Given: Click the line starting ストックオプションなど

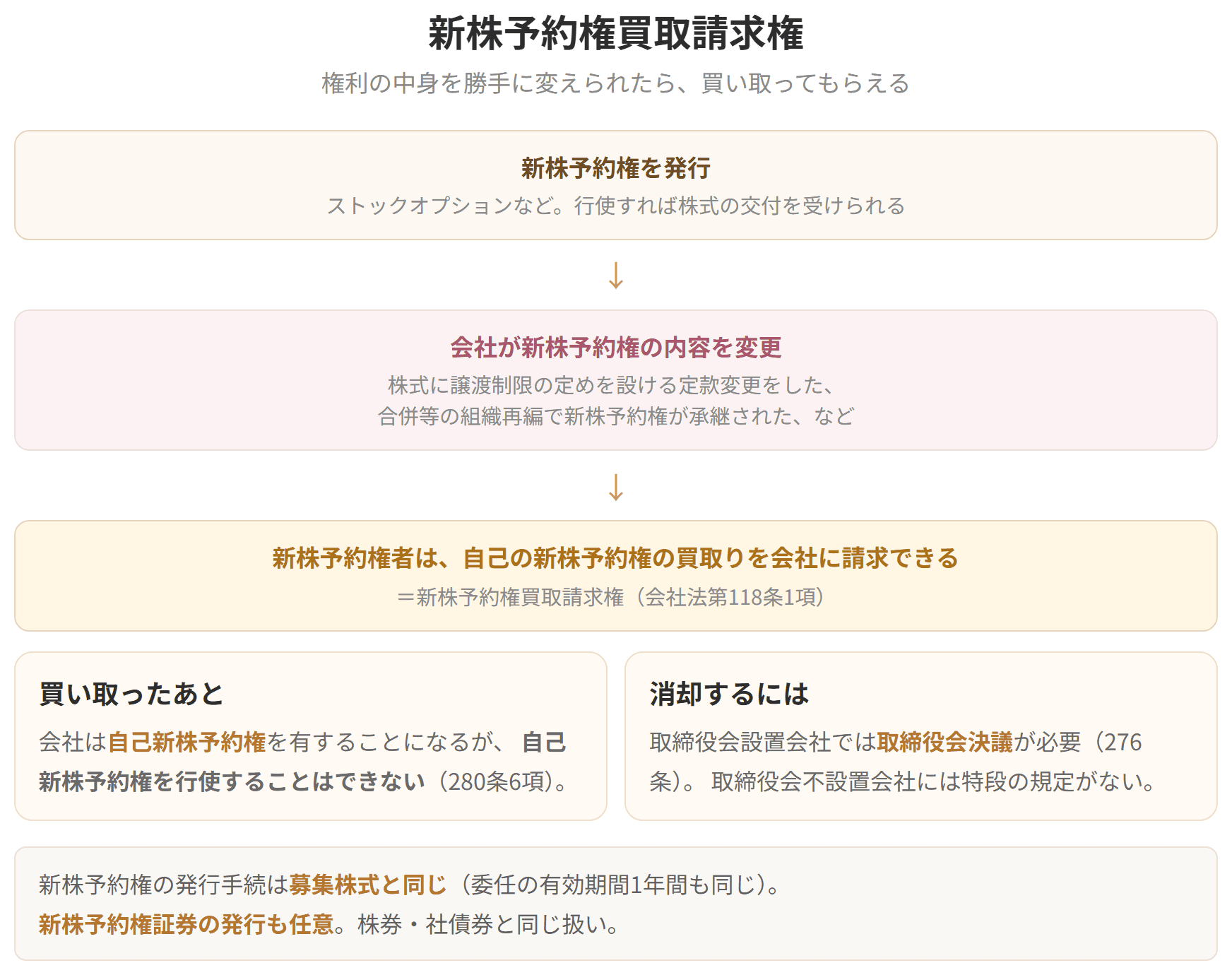Looking at the screenshot, I should [x=615, y=206].
